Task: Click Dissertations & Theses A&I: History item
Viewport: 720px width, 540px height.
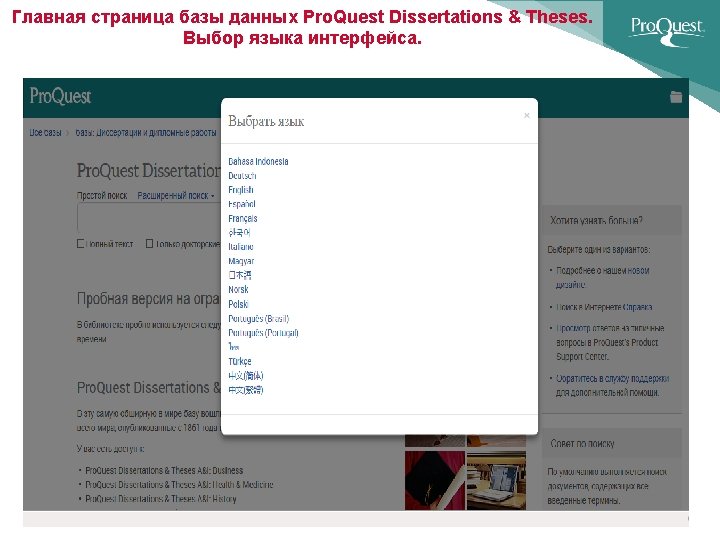Action: (161, 499)
